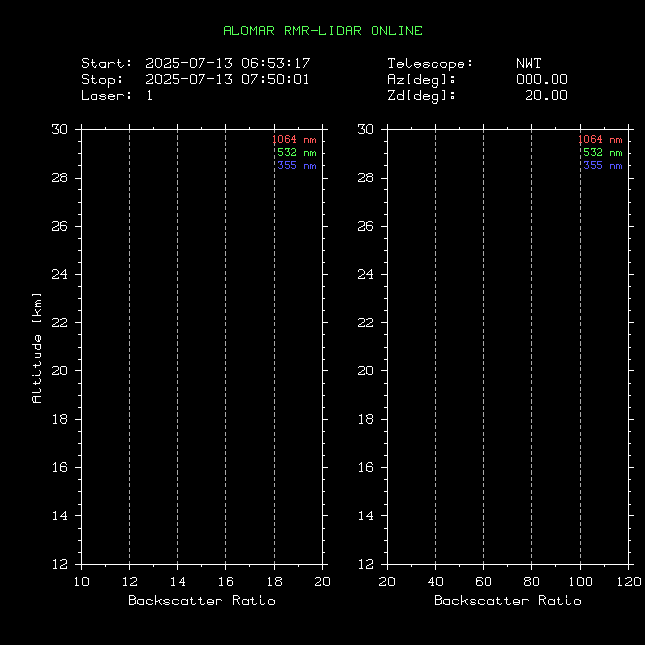Click the 'Az[deg]:' label
The image size is (645, 645).
421,80
